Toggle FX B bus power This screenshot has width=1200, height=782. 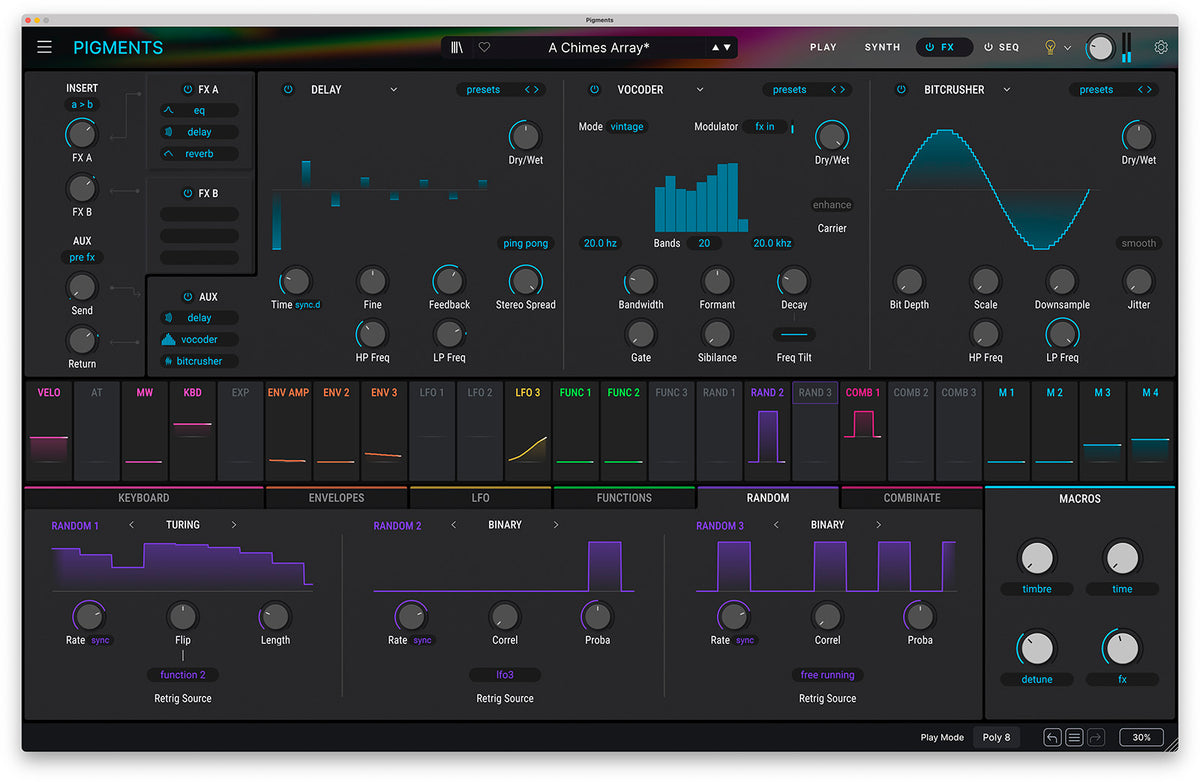[x=187, y=193]
